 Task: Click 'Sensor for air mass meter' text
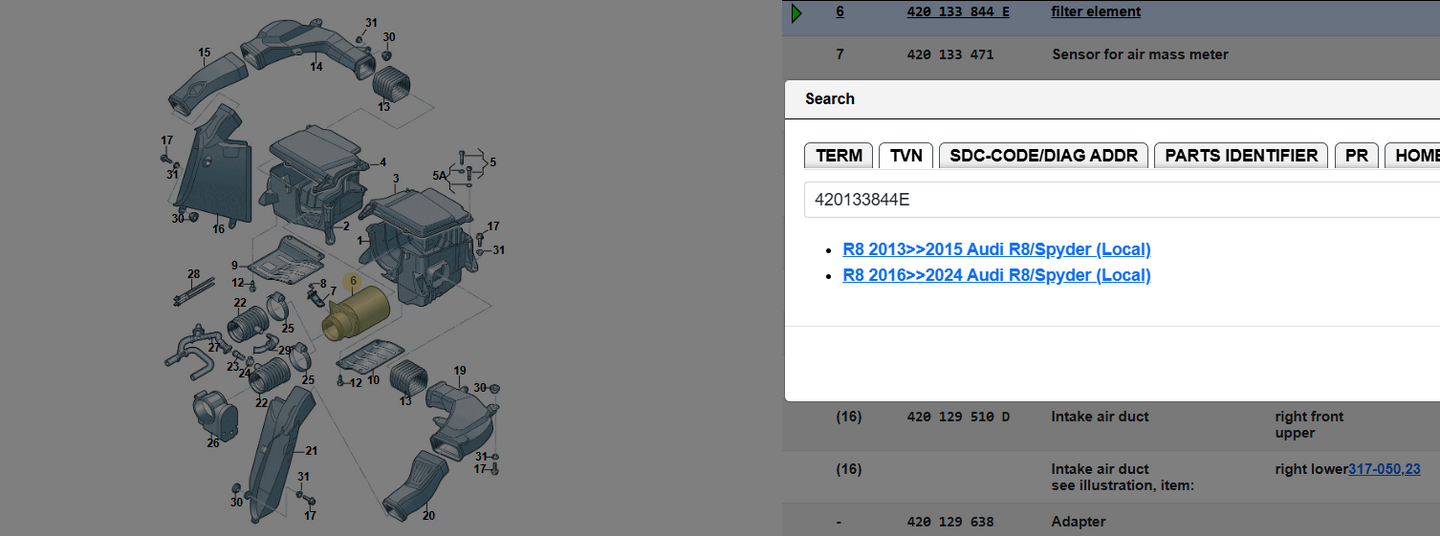[1140, 55]
